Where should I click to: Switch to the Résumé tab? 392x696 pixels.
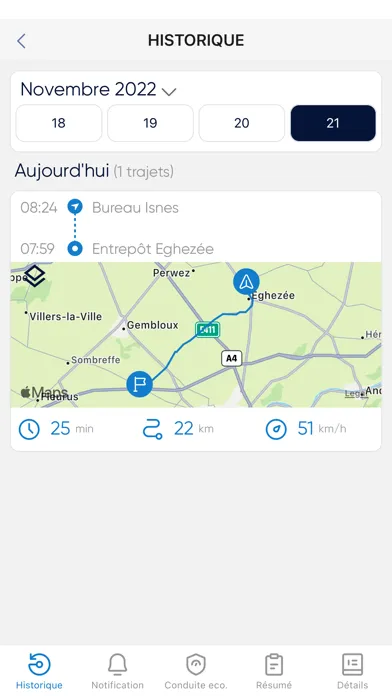click(274, 671)
